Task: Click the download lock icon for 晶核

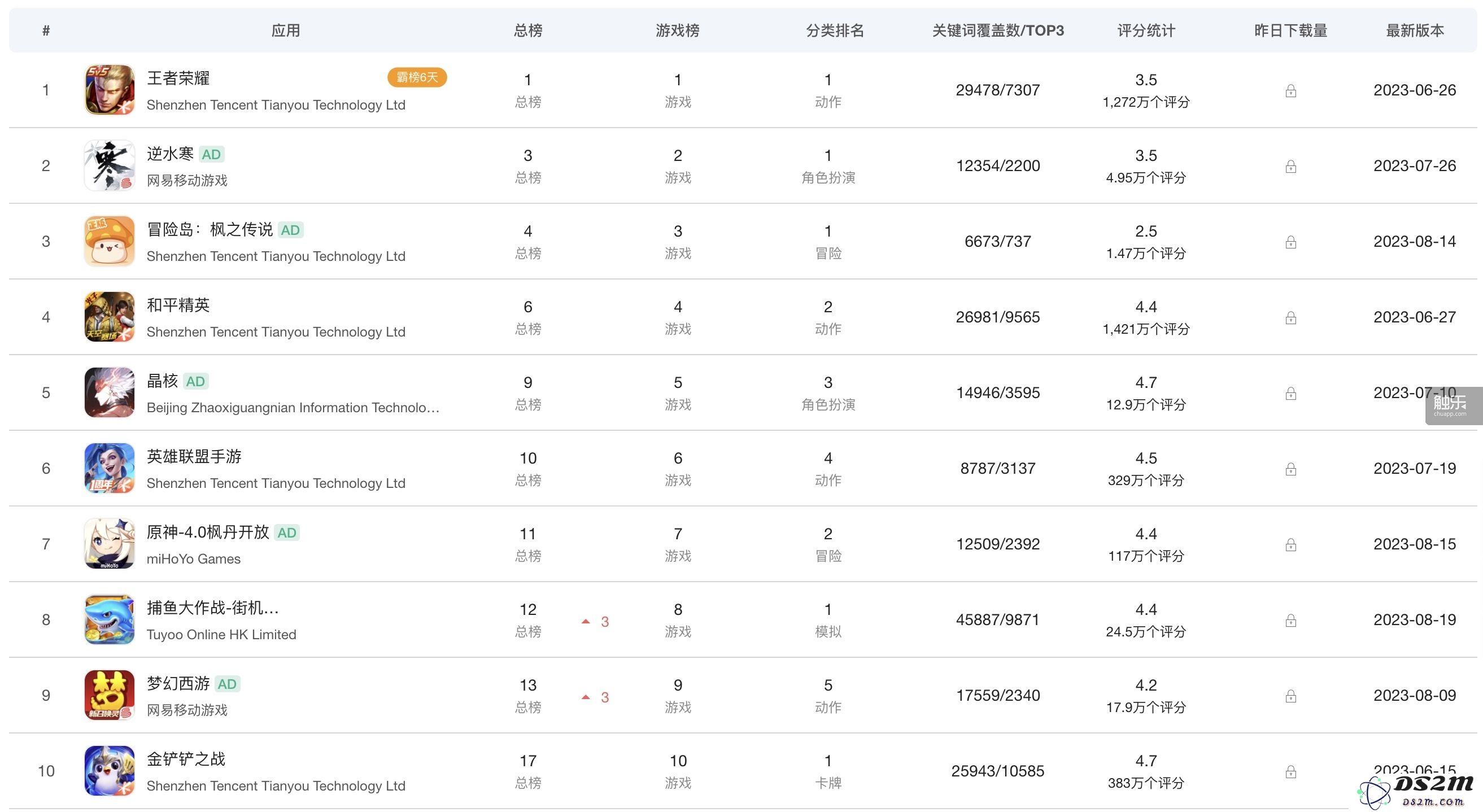Action: click(1291, 394)
